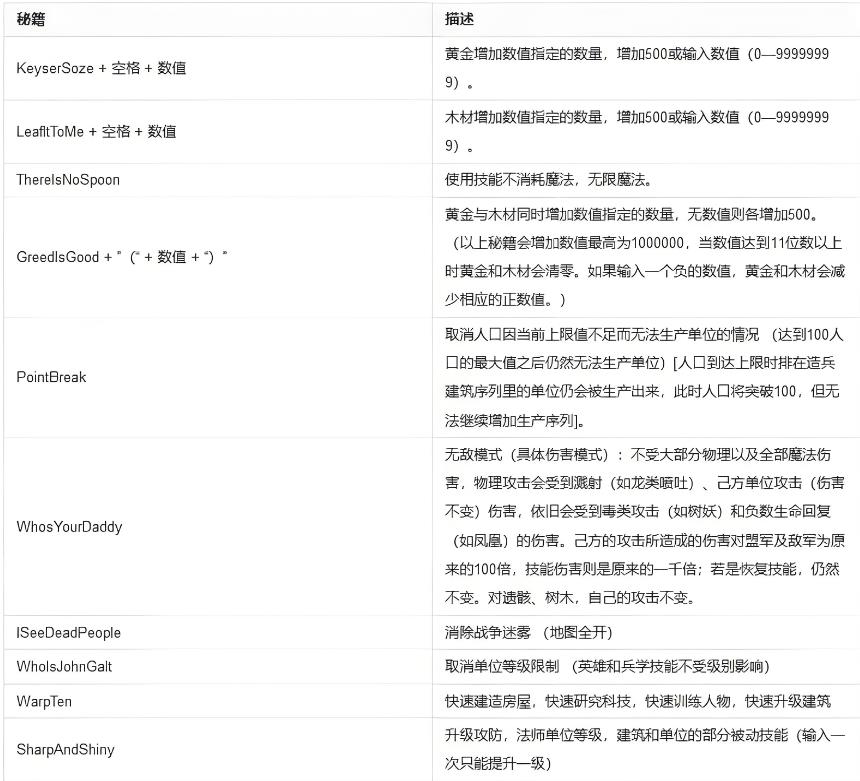The width and height of the screenshot is (860, 781).
Task: Select the 快速建造房屋 description text
Action: (x=637, y=701)
